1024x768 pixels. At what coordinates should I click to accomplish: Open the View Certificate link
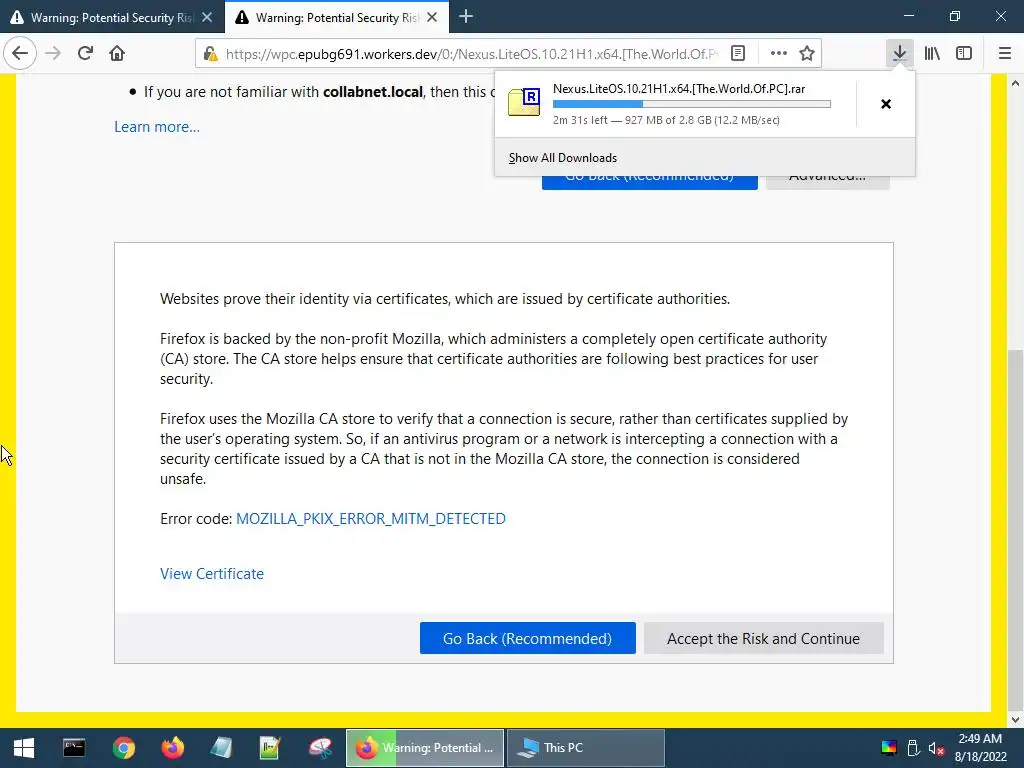point(212,573)
